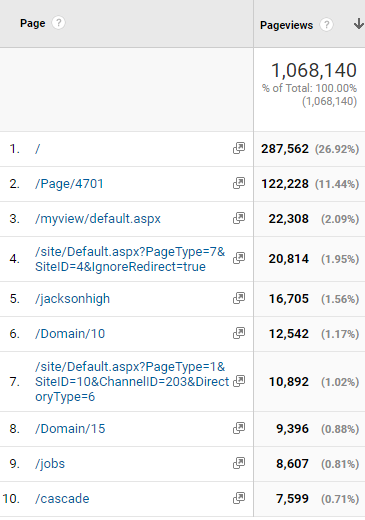Open SiteID=10 ChannelID=203 directory link
The image size is (365, 520).
[x=132, y=382]
